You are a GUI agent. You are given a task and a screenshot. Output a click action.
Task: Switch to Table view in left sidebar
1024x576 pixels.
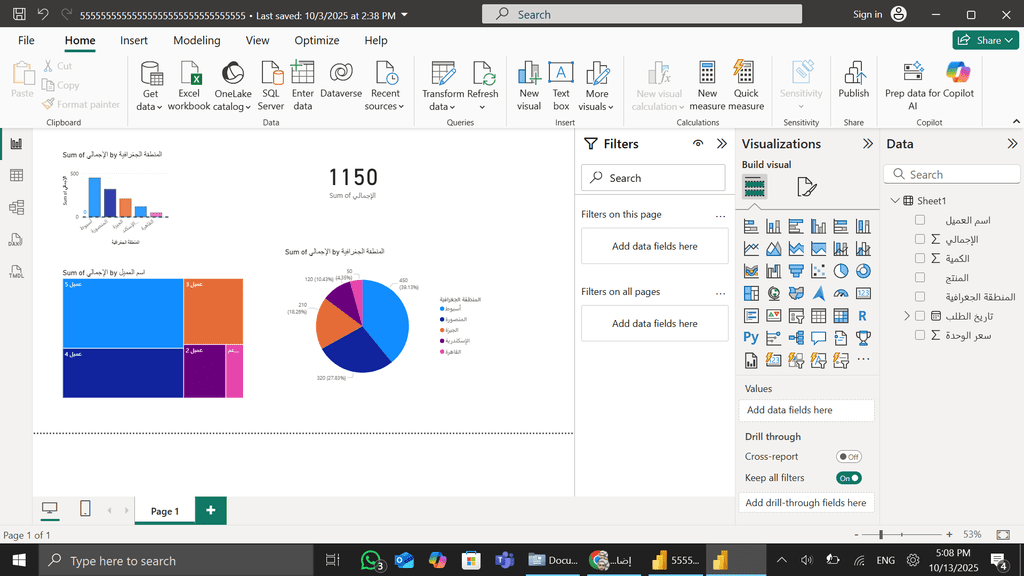(16, 176)
